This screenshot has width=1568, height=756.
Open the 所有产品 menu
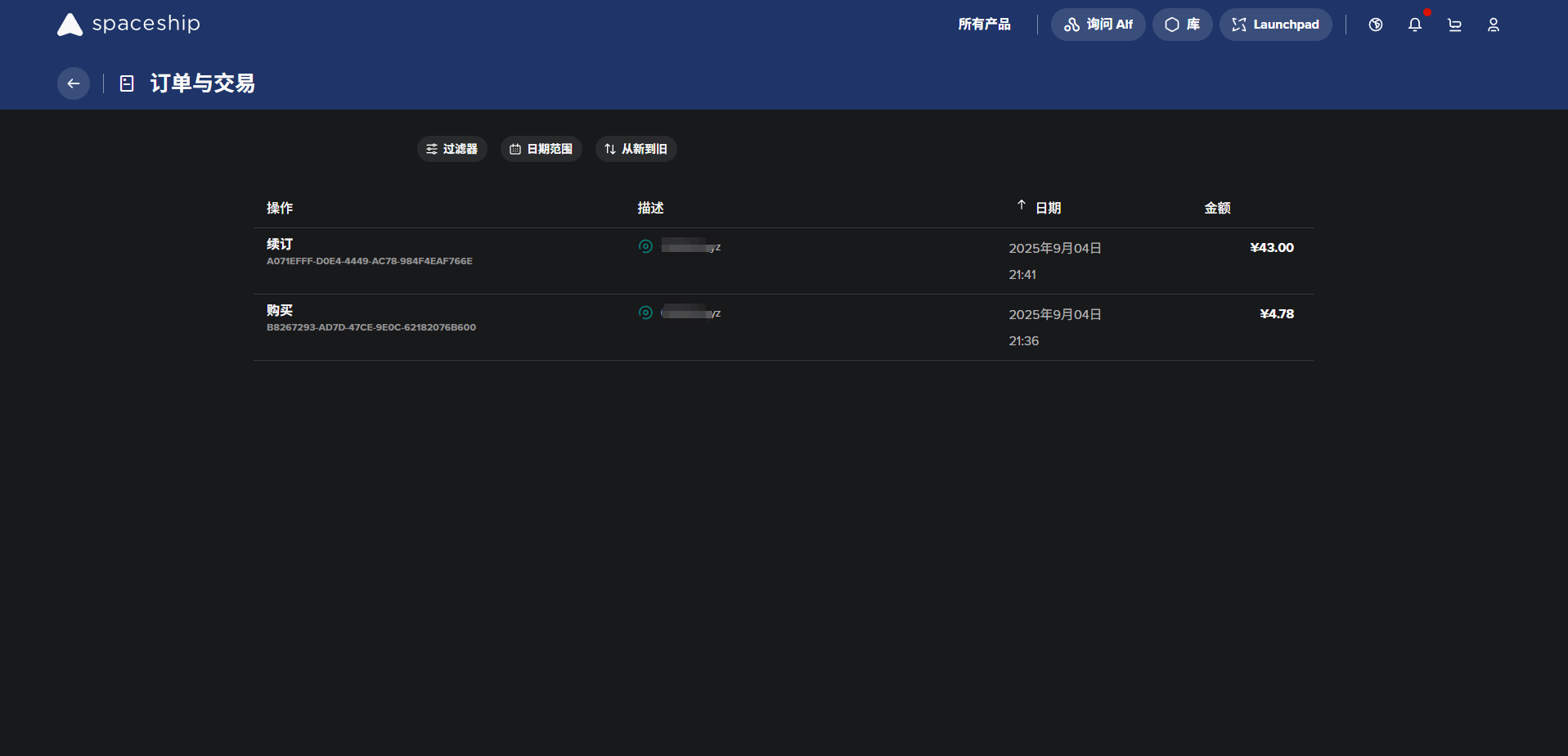point(984,25)
